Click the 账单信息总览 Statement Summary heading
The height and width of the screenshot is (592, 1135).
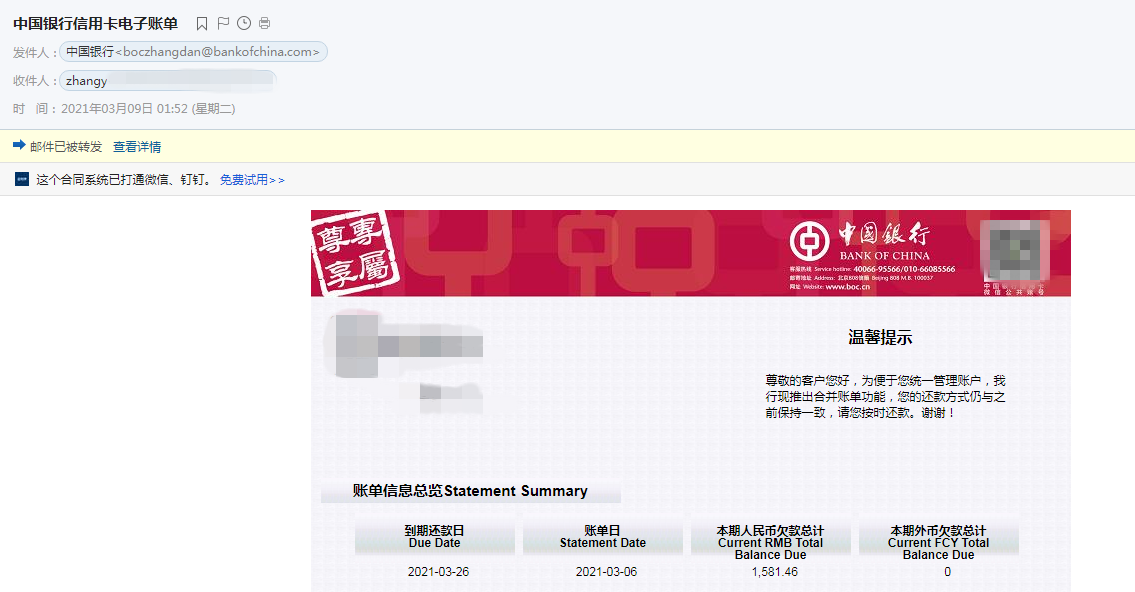coord(470,491)
